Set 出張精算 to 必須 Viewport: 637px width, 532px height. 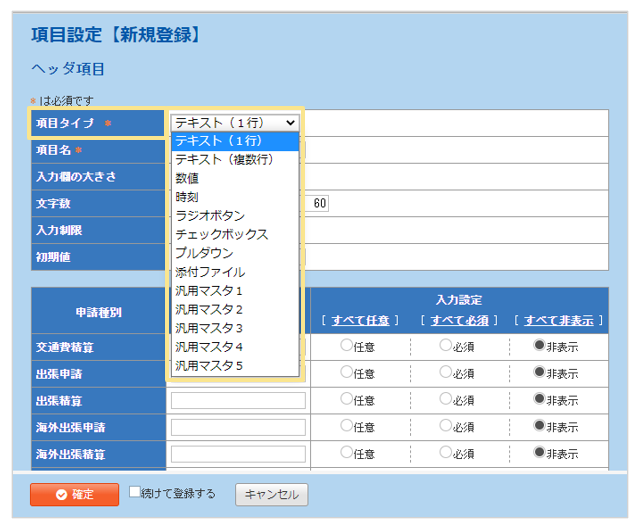point(446,399)
